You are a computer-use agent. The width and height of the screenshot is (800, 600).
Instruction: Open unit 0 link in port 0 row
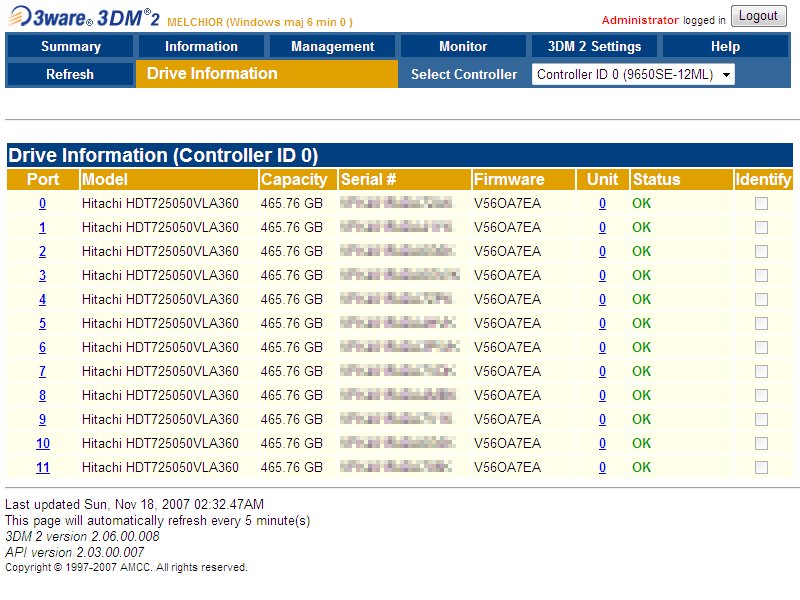(603, 204)
